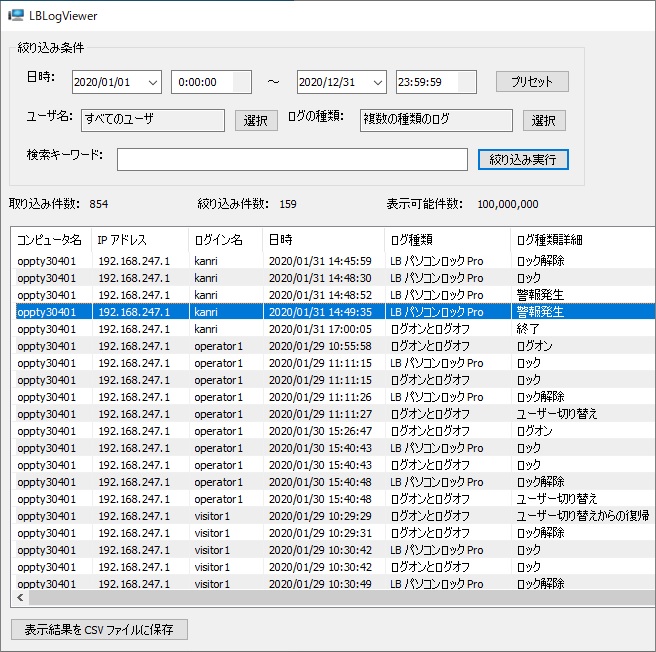Select ユーザー切り替え row at 11:11:27
Image resolution: width=656 pixels, height=652 pixels.
tap(334, 414)
